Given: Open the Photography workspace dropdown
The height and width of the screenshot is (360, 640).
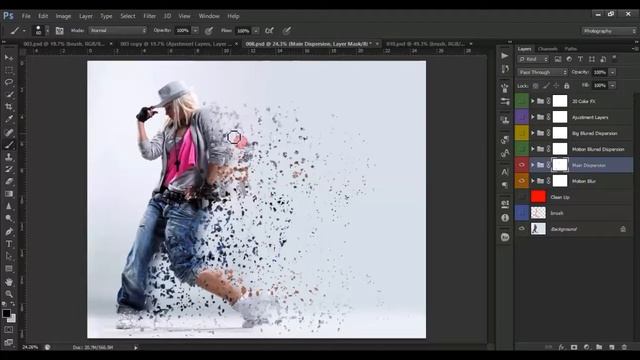Looking at the screenshot, I should point(609,31).
